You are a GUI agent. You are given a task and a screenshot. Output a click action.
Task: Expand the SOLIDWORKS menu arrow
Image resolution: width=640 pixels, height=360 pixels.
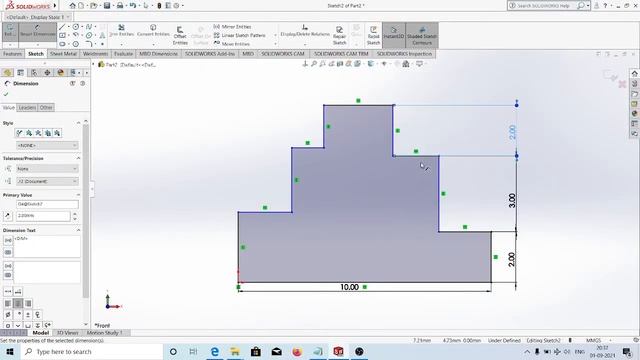[x=55, y=6]
